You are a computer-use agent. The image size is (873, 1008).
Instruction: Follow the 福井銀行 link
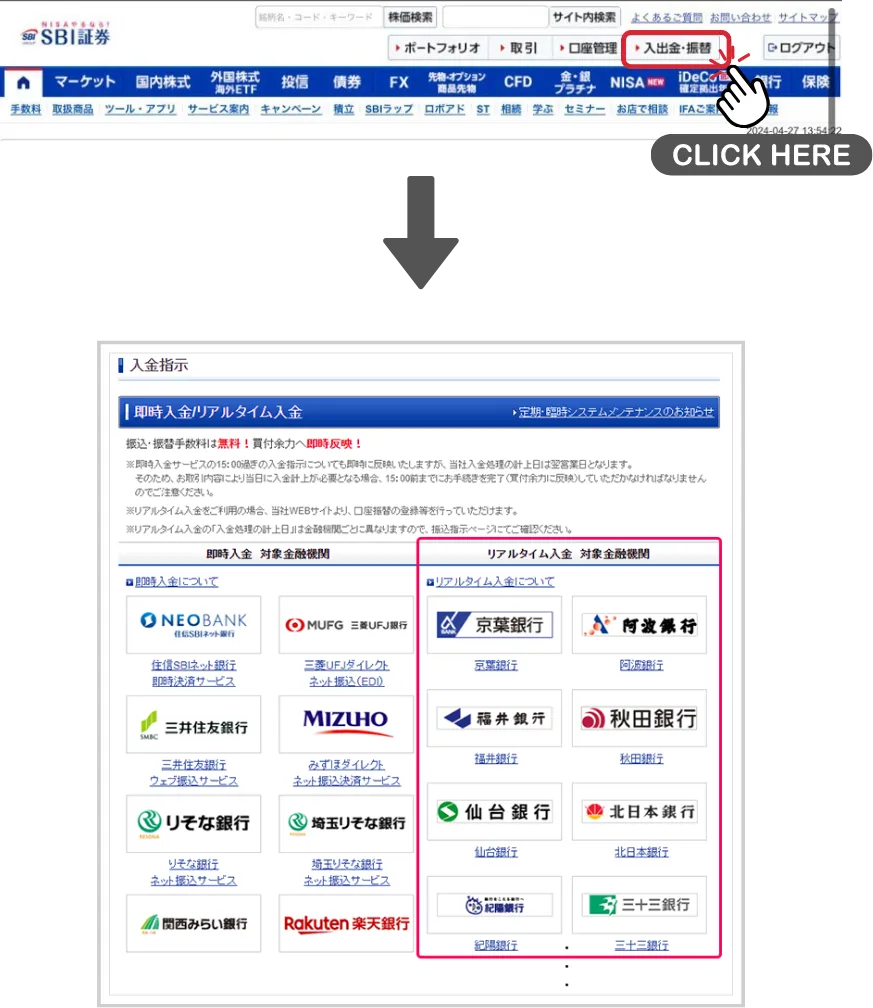click(x=494, y=758)
